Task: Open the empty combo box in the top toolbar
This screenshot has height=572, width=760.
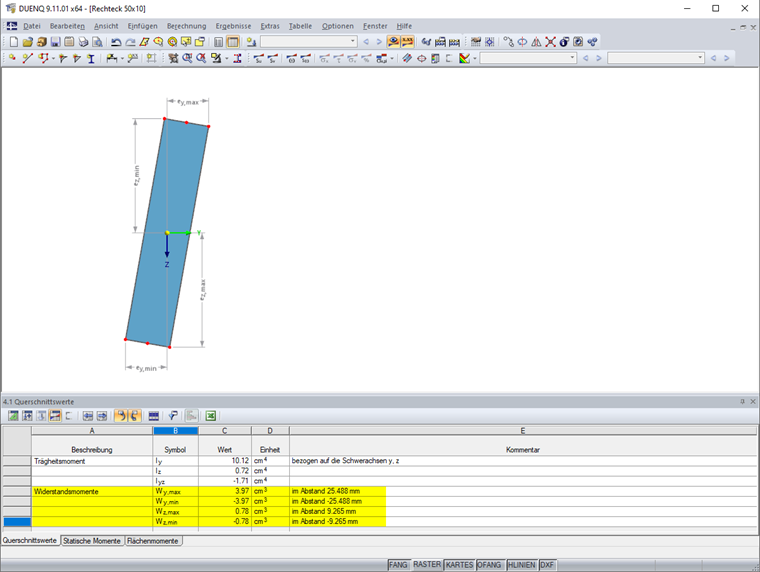Action: 309,42
